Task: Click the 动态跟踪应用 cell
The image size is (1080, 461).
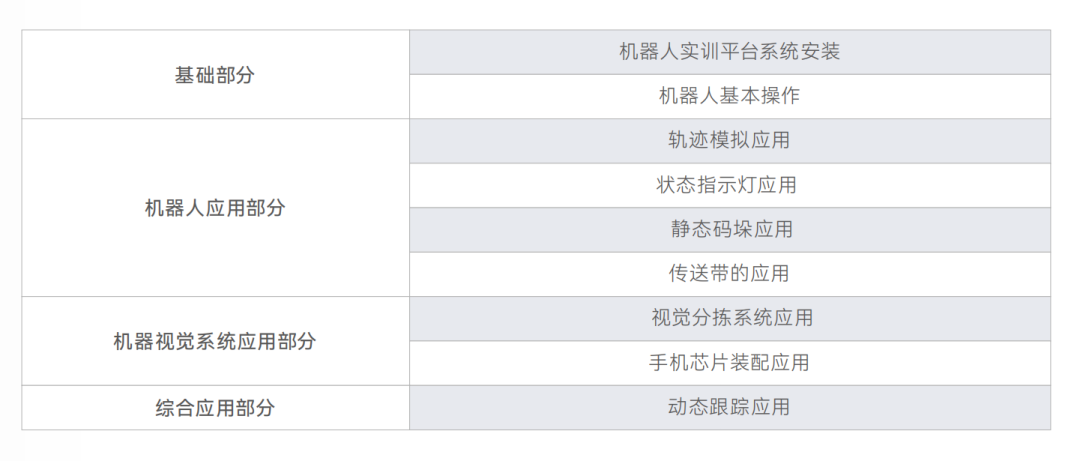Action: (729, 407)
